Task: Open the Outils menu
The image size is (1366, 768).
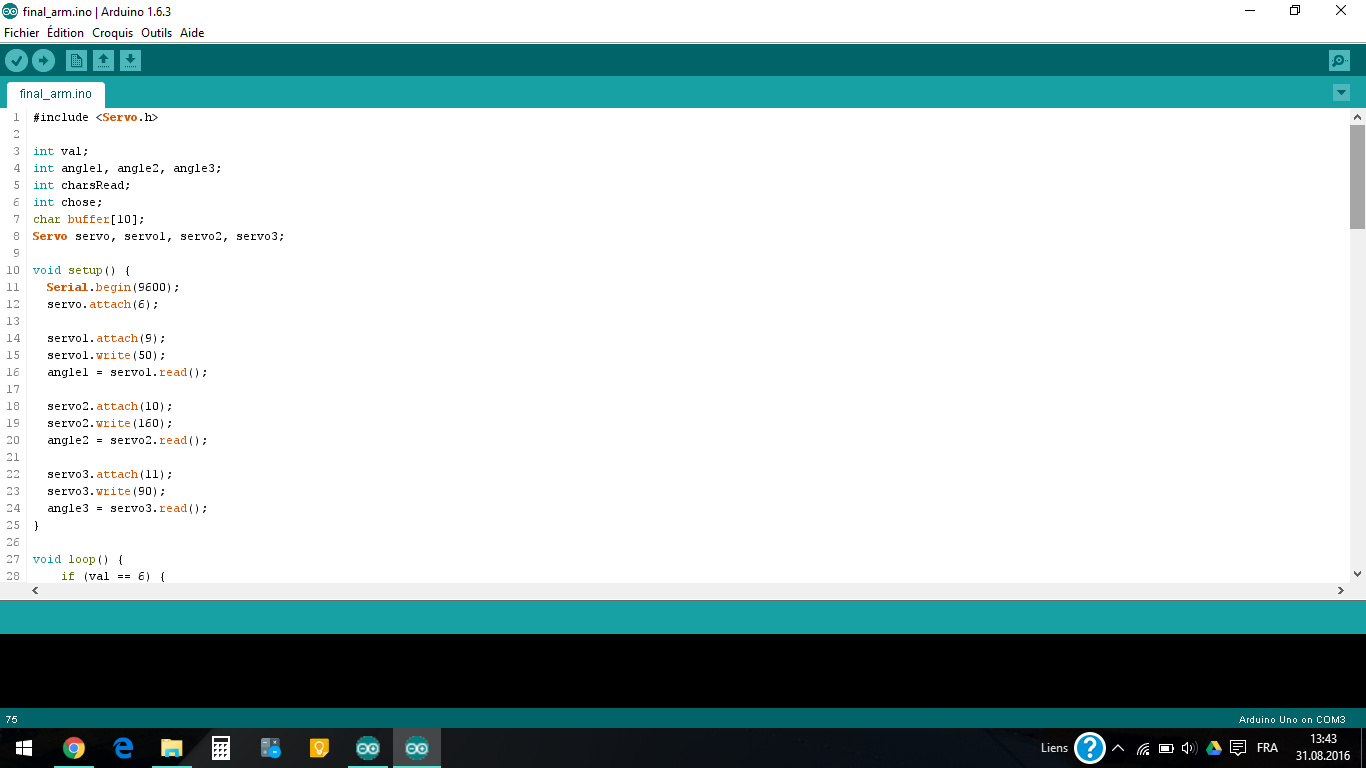Action: click(x=157, y=33)
